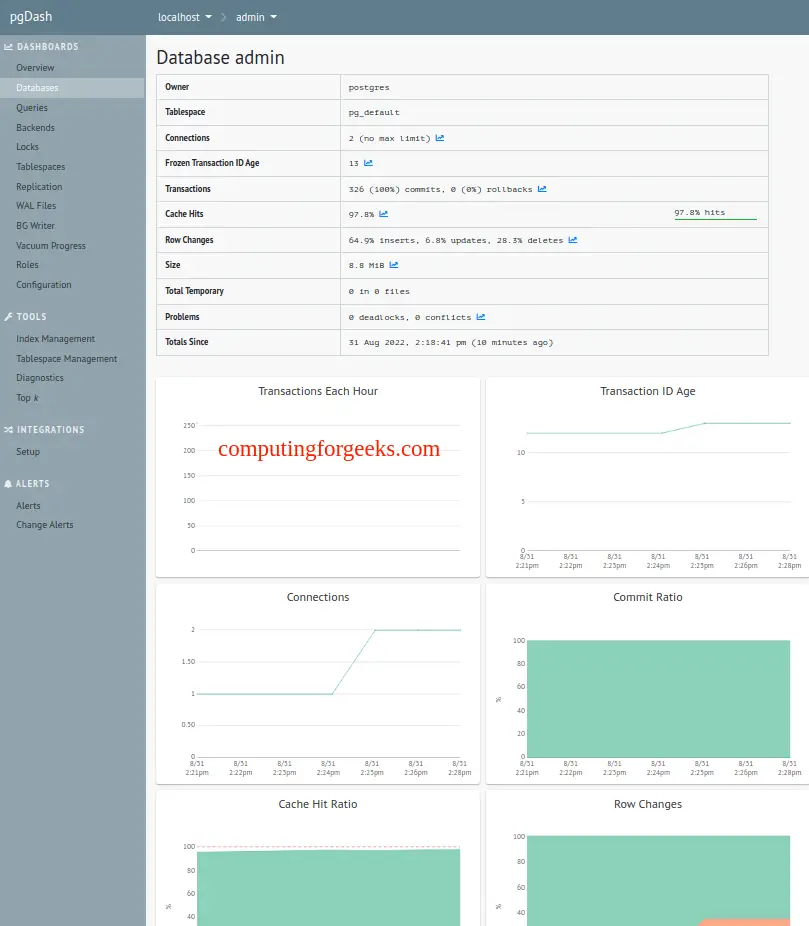Screen dimensions: 809x926
Task: Open Index Management tool
Action: click(x=56, y=338)
